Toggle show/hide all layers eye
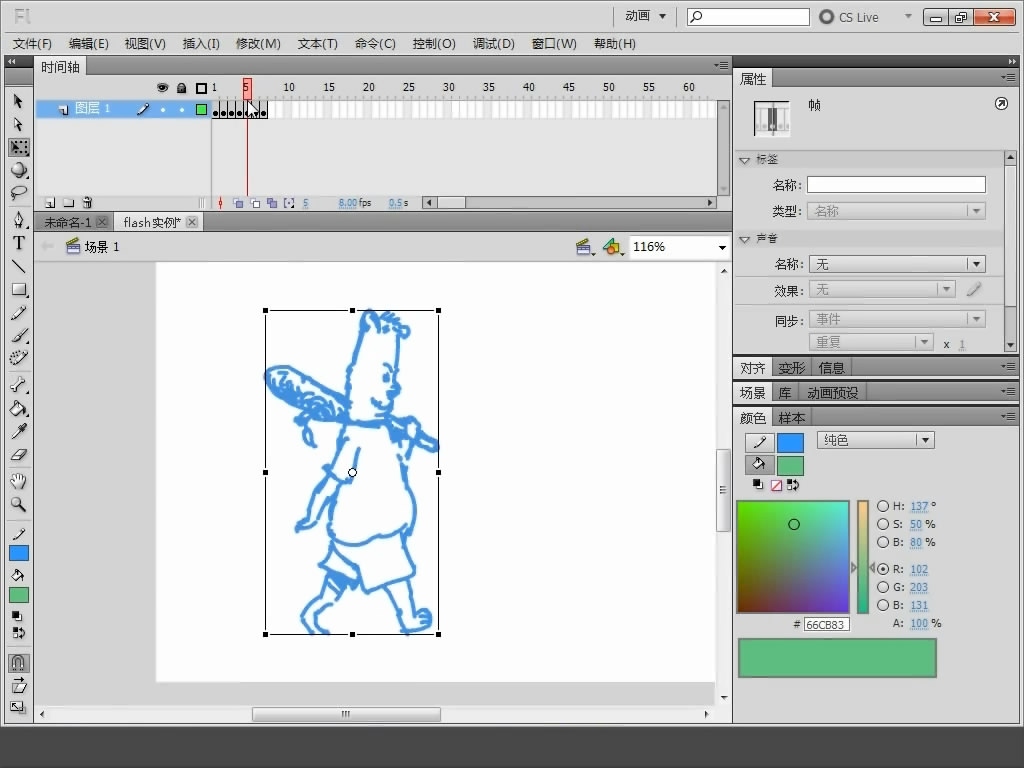The image size is (1024, 768). (x=163, y=88)
